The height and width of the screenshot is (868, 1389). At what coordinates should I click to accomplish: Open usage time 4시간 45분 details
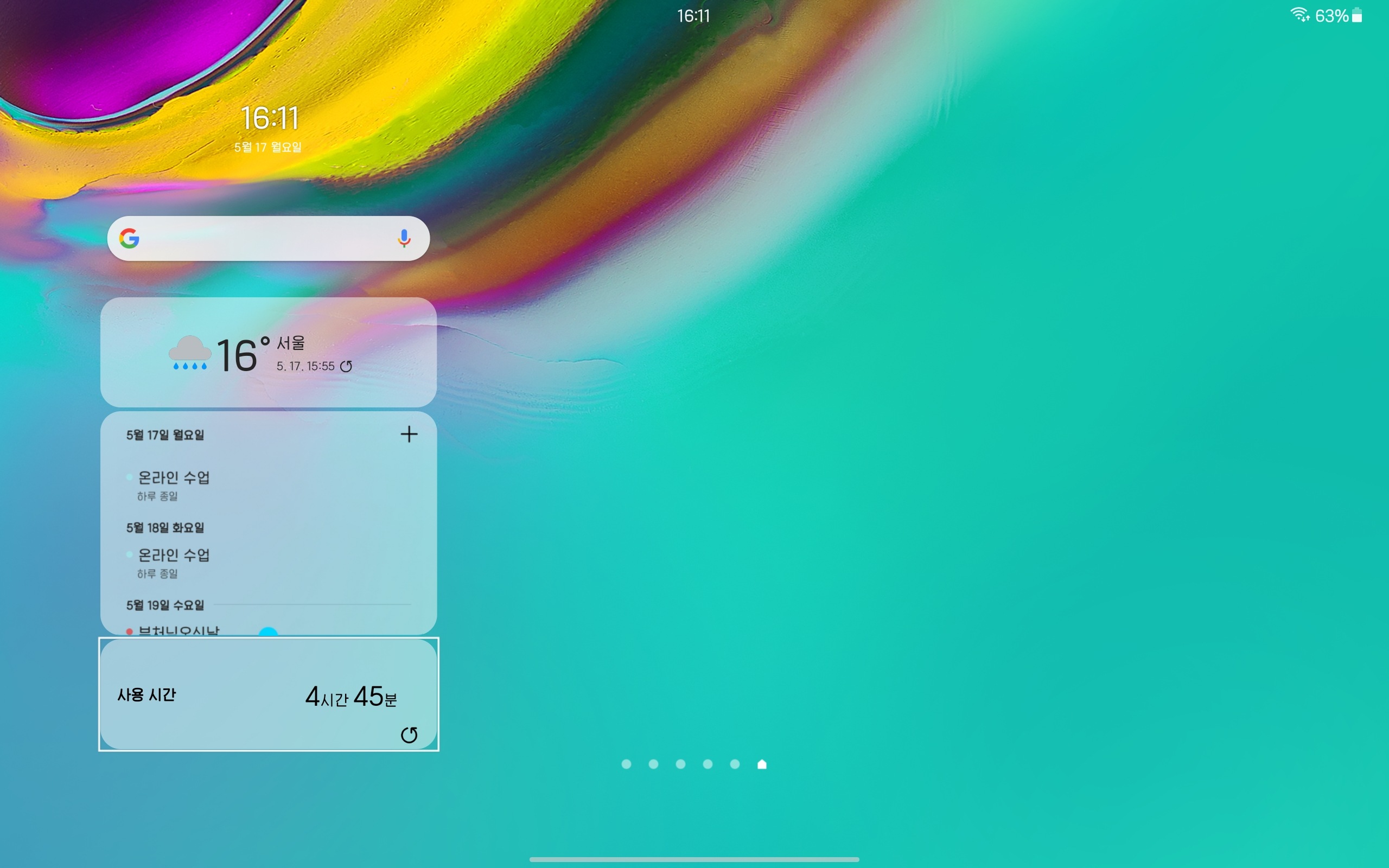click(x=350, y=697)
